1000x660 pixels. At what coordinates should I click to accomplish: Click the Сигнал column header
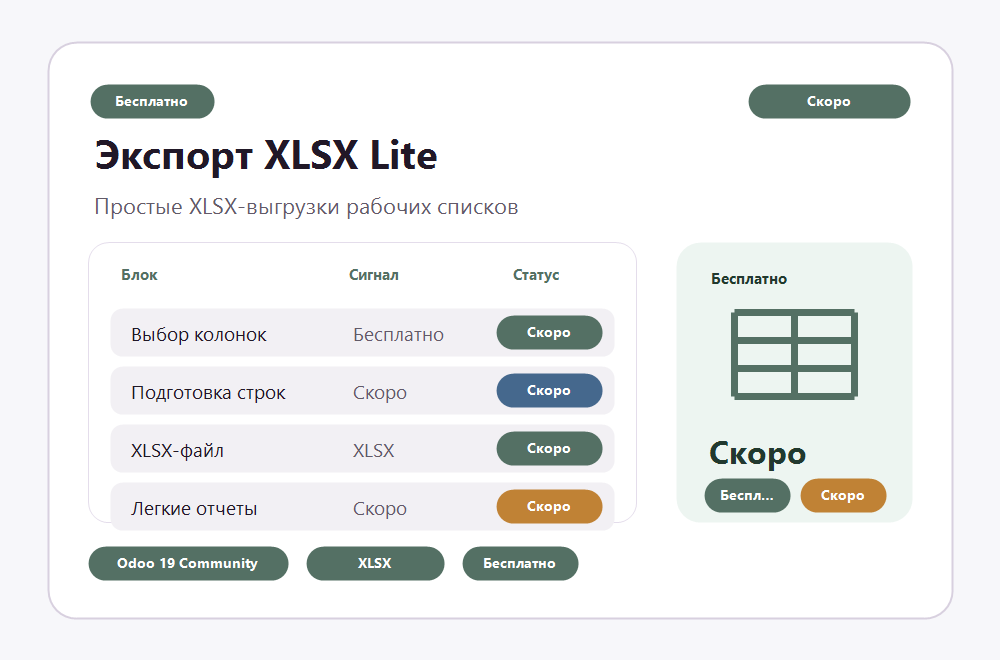pos(374,275)
